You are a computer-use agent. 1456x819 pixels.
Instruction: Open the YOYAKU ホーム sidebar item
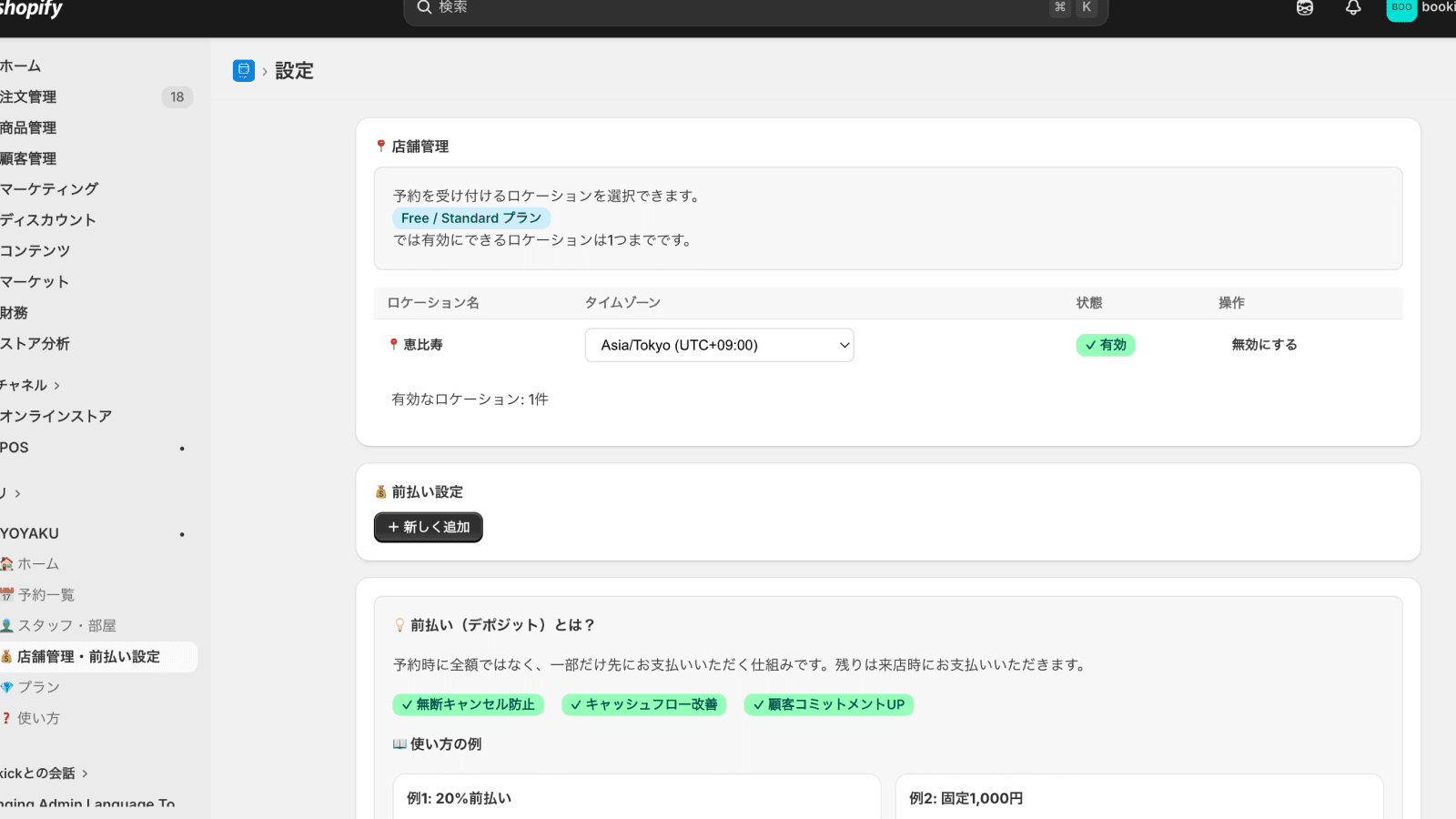[40, 563]
